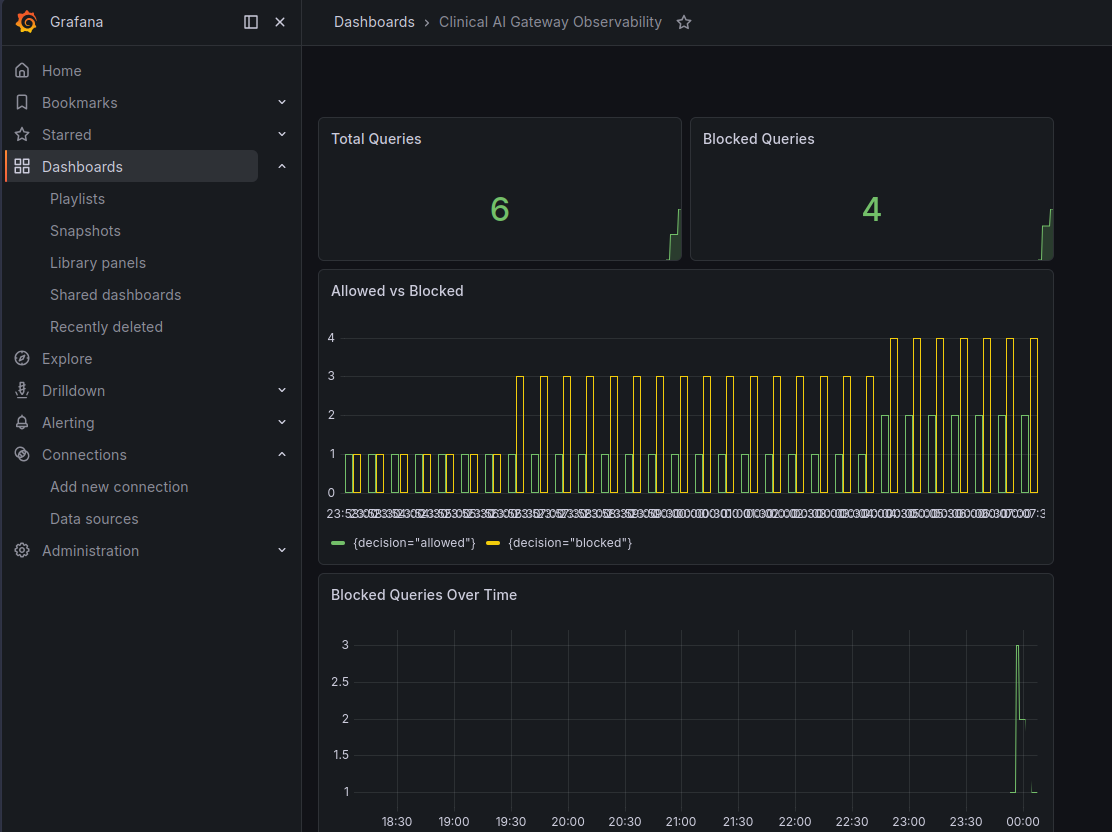Click the Explore compass icon

(x=22, y=358)
